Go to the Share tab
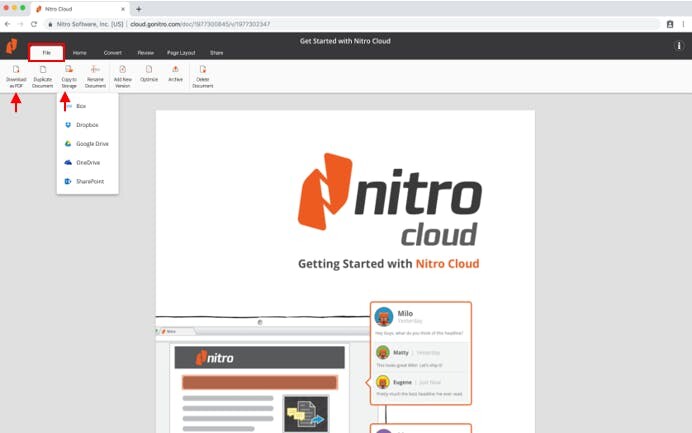 (216, 52)
